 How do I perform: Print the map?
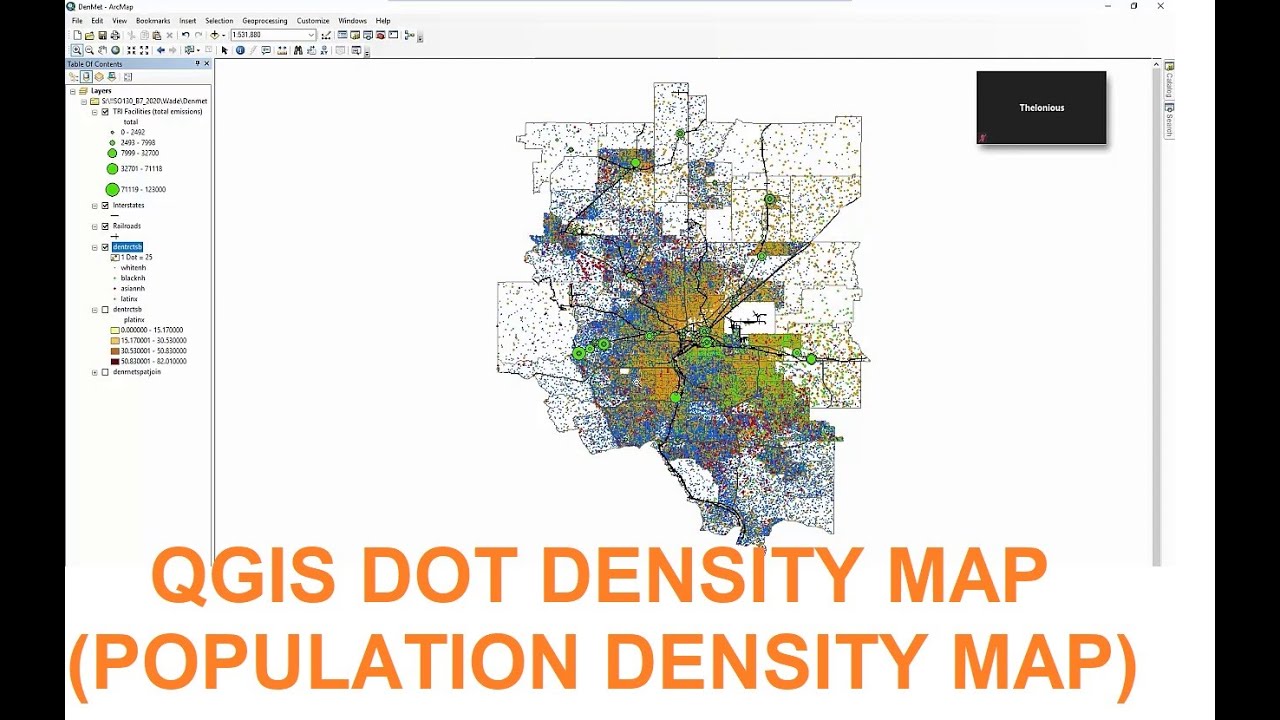click(115, 35)
